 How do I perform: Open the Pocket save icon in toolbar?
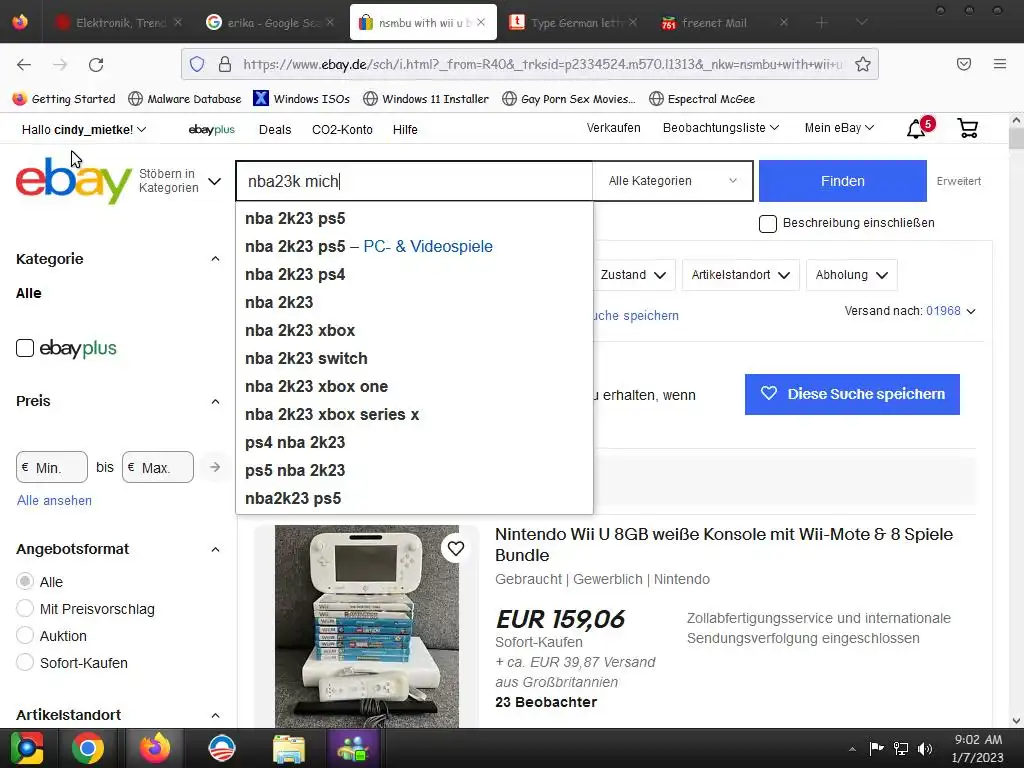[963, 64]
